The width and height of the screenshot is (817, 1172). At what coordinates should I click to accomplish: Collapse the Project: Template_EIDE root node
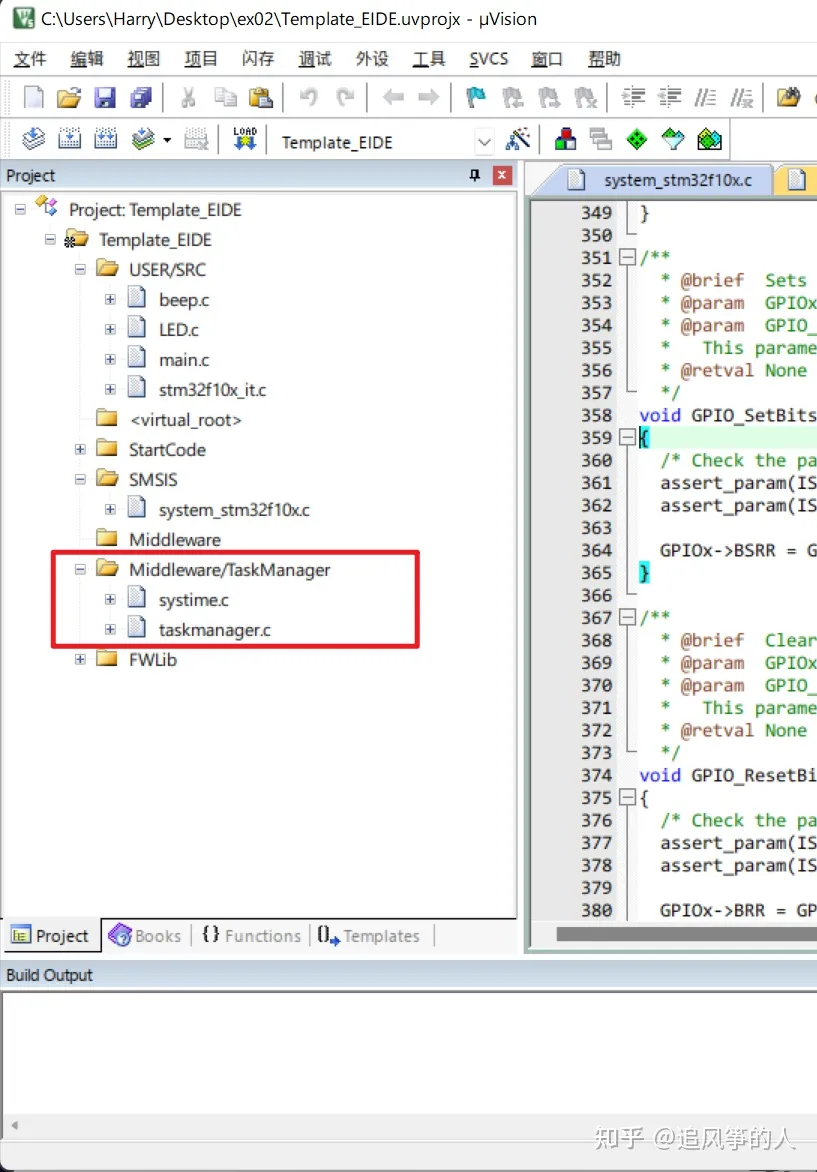(x=20, y=209)
